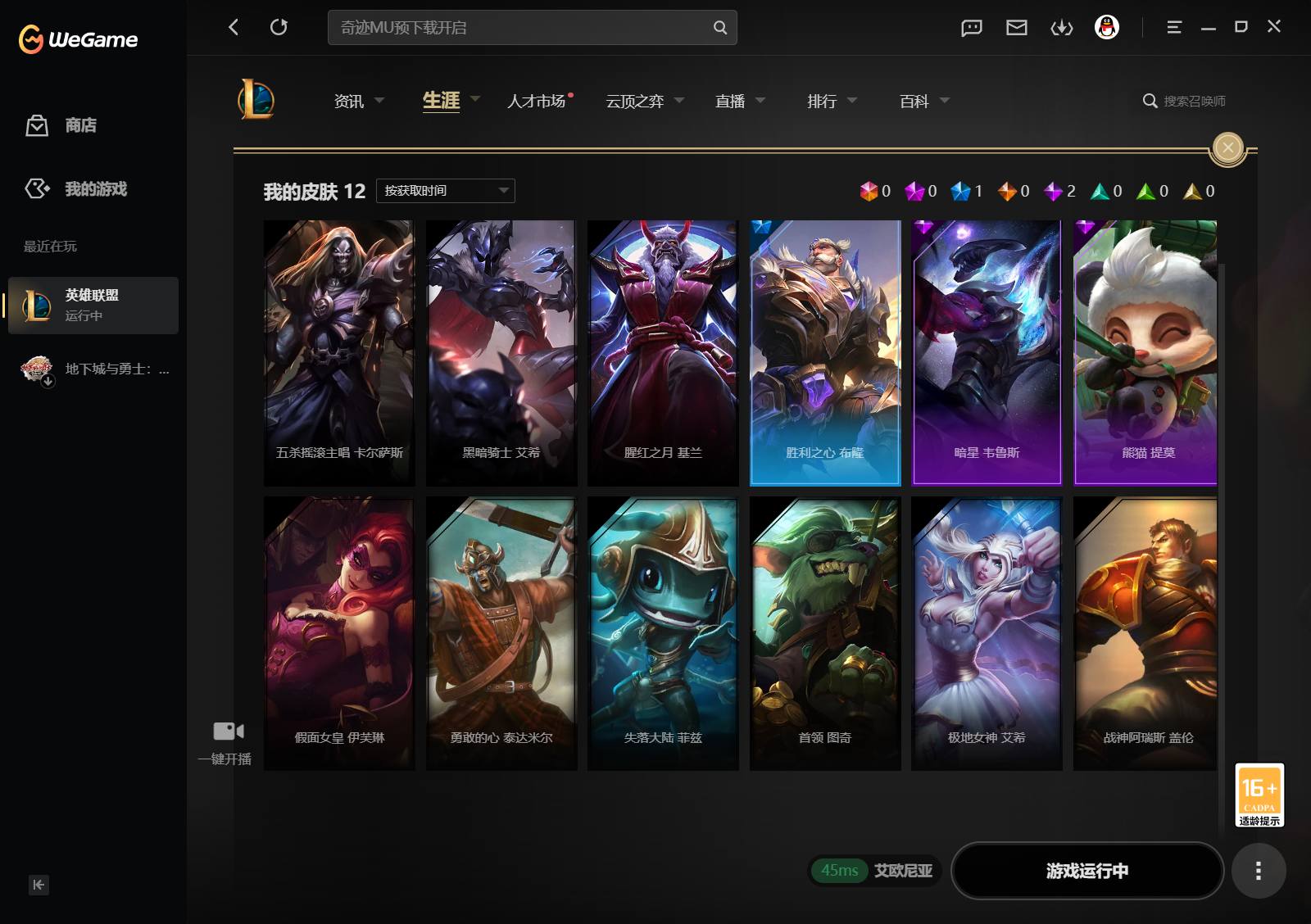1311x924 pixels.
Task: Open the 排行 tab
Action: pyautogui.click(x=822, y=101)
